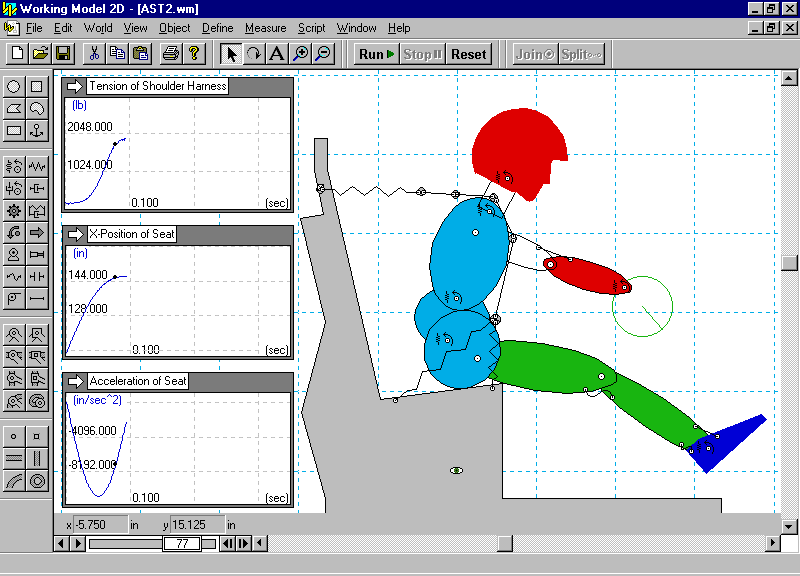Select the Zoom in magnifier
The image size is (800, 576).
(x=301, y=54)
